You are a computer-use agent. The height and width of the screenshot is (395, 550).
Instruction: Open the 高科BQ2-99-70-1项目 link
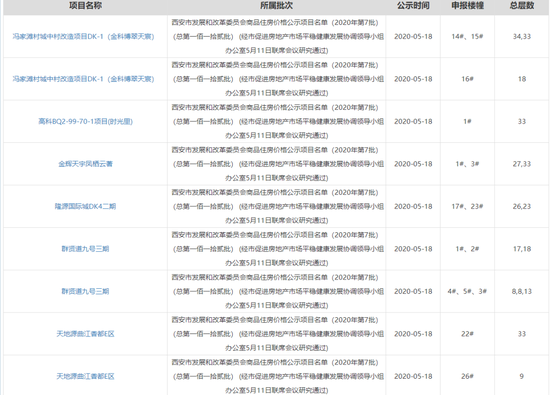pyautogui.click(x=86, y=121)
